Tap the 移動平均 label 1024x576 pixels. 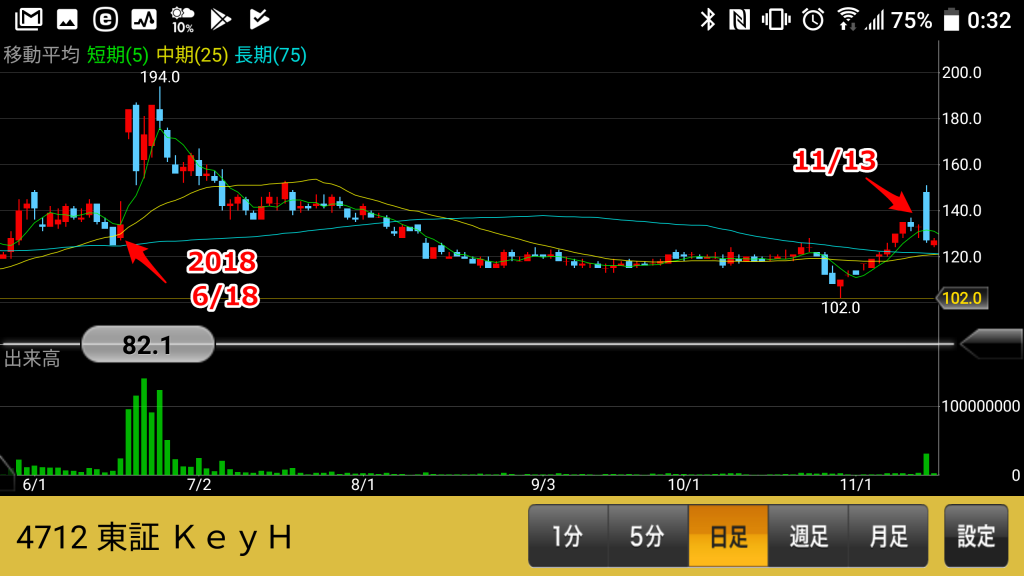[x=41, y=55]
